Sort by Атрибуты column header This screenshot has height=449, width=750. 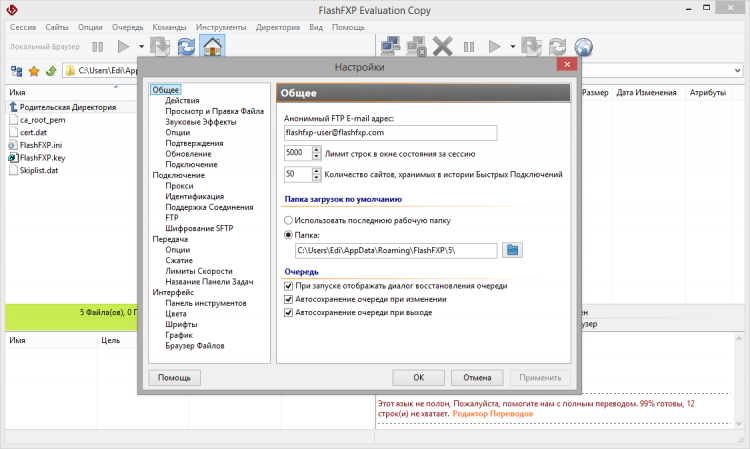pyautogui.click(x=707, y=92)
